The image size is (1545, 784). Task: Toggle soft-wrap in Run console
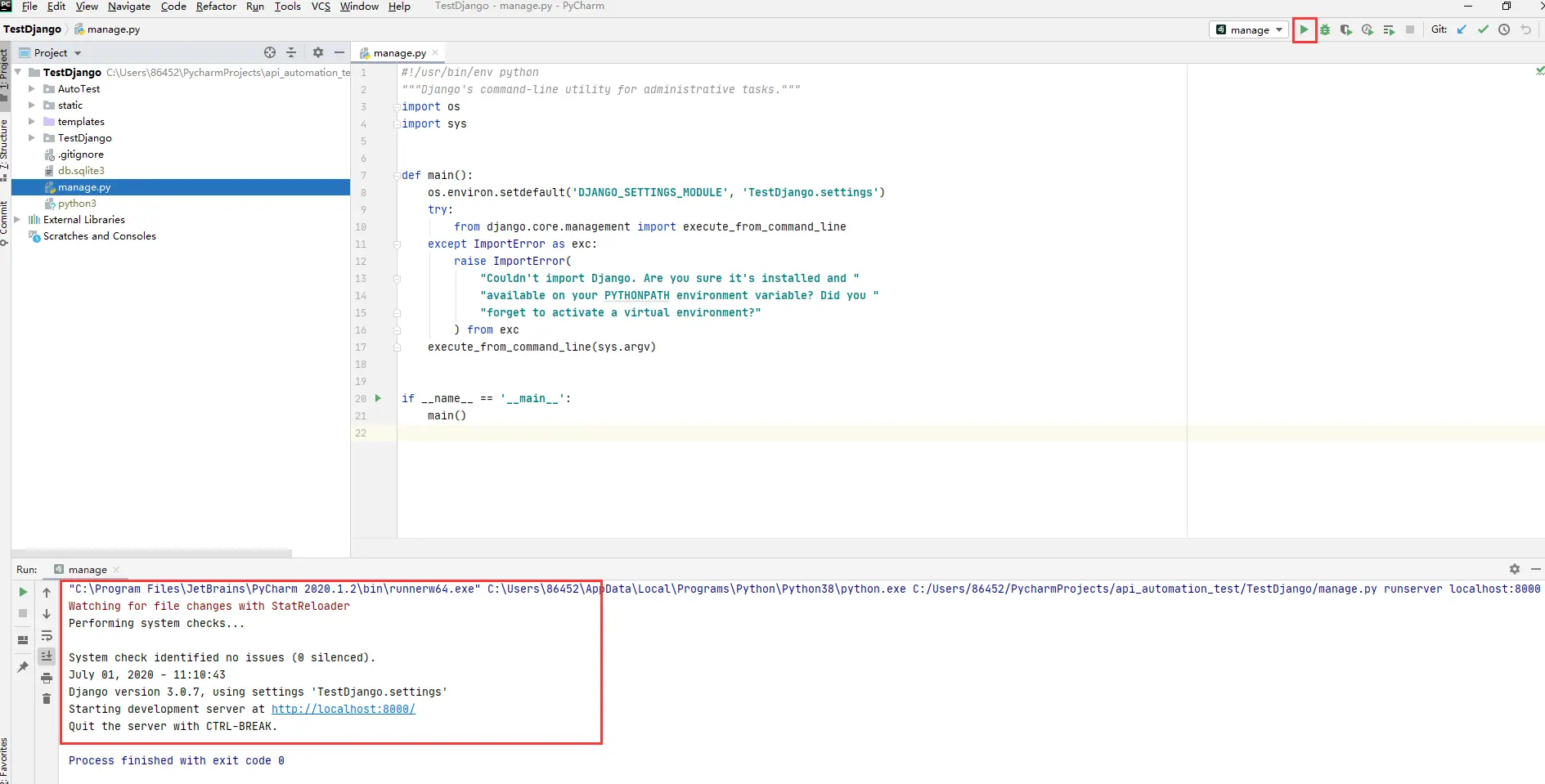[x=47, y=635]
